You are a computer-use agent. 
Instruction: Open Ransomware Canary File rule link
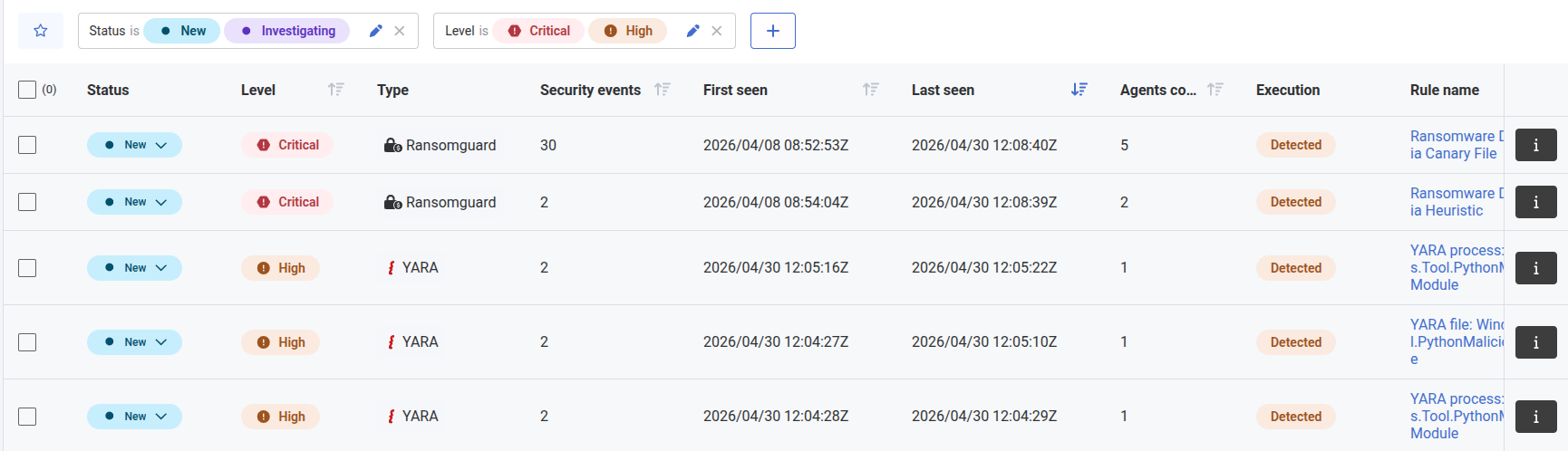click(1457, 145)
